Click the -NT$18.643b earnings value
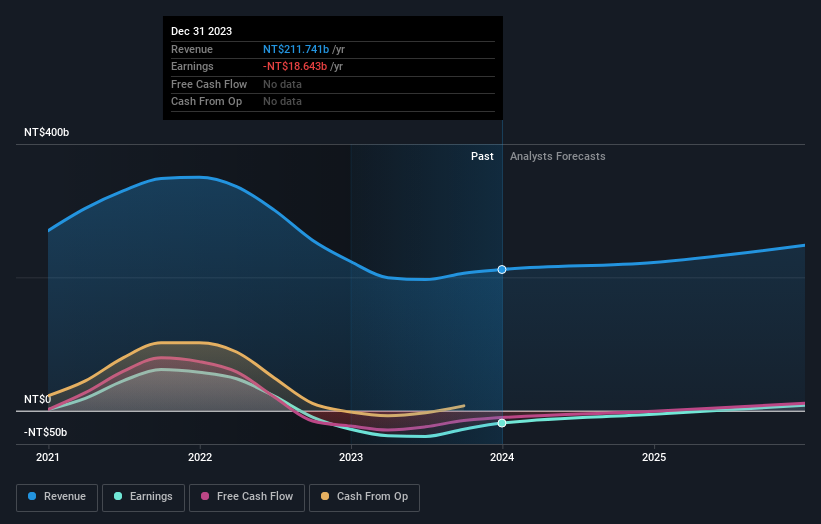The image size is (821, 524). (295, 66)
